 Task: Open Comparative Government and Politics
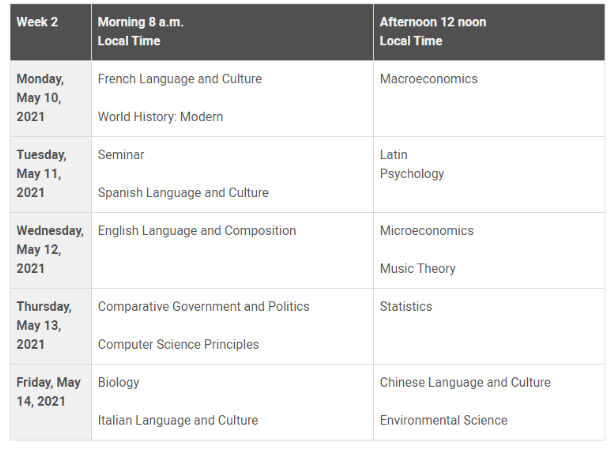pos(204,307)
